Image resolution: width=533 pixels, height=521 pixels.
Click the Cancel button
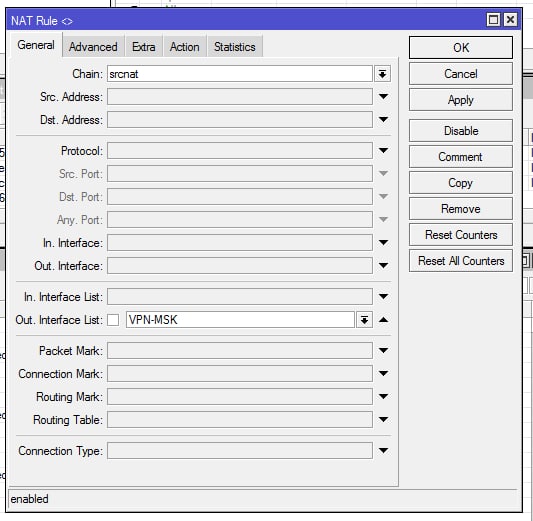[461, 74]
